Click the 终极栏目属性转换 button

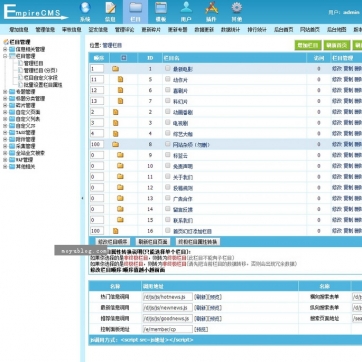pos(198,242)
